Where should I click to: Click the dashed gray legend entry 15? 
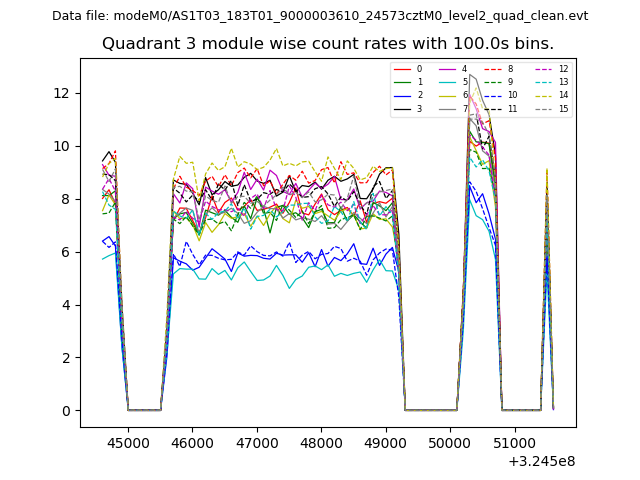point(549,108)
